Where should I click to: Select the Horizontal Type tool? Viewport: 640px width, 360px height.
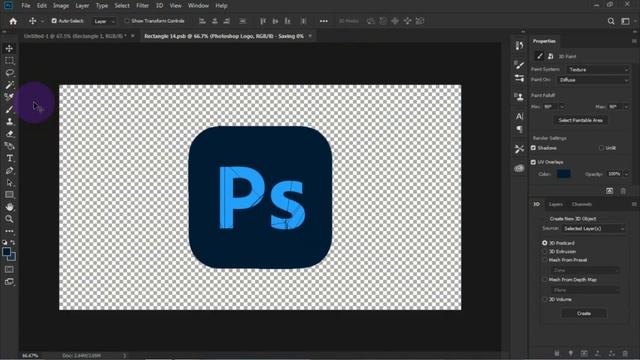click(9, 158)
